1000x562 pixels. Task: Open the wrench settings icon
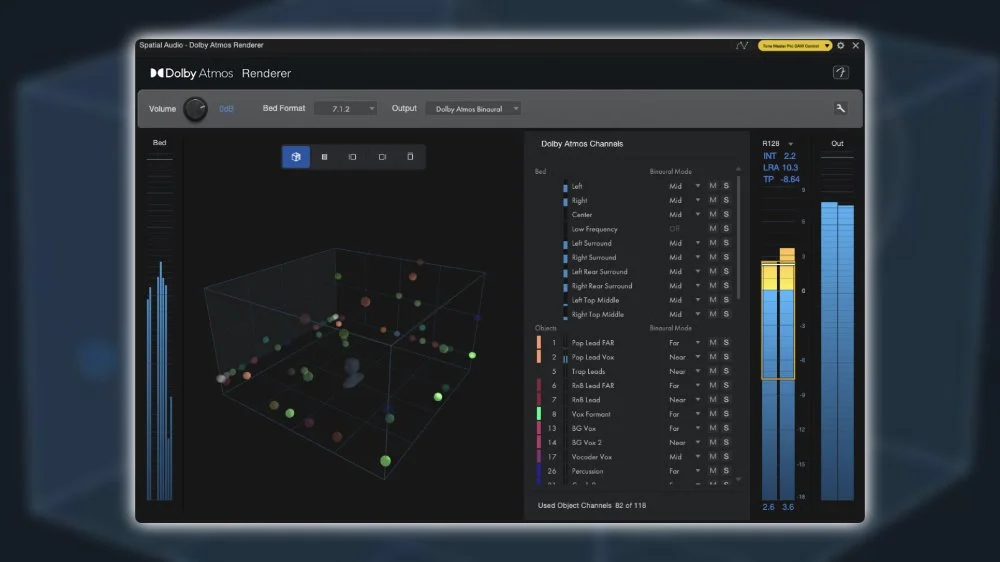(x=841, y=108)
